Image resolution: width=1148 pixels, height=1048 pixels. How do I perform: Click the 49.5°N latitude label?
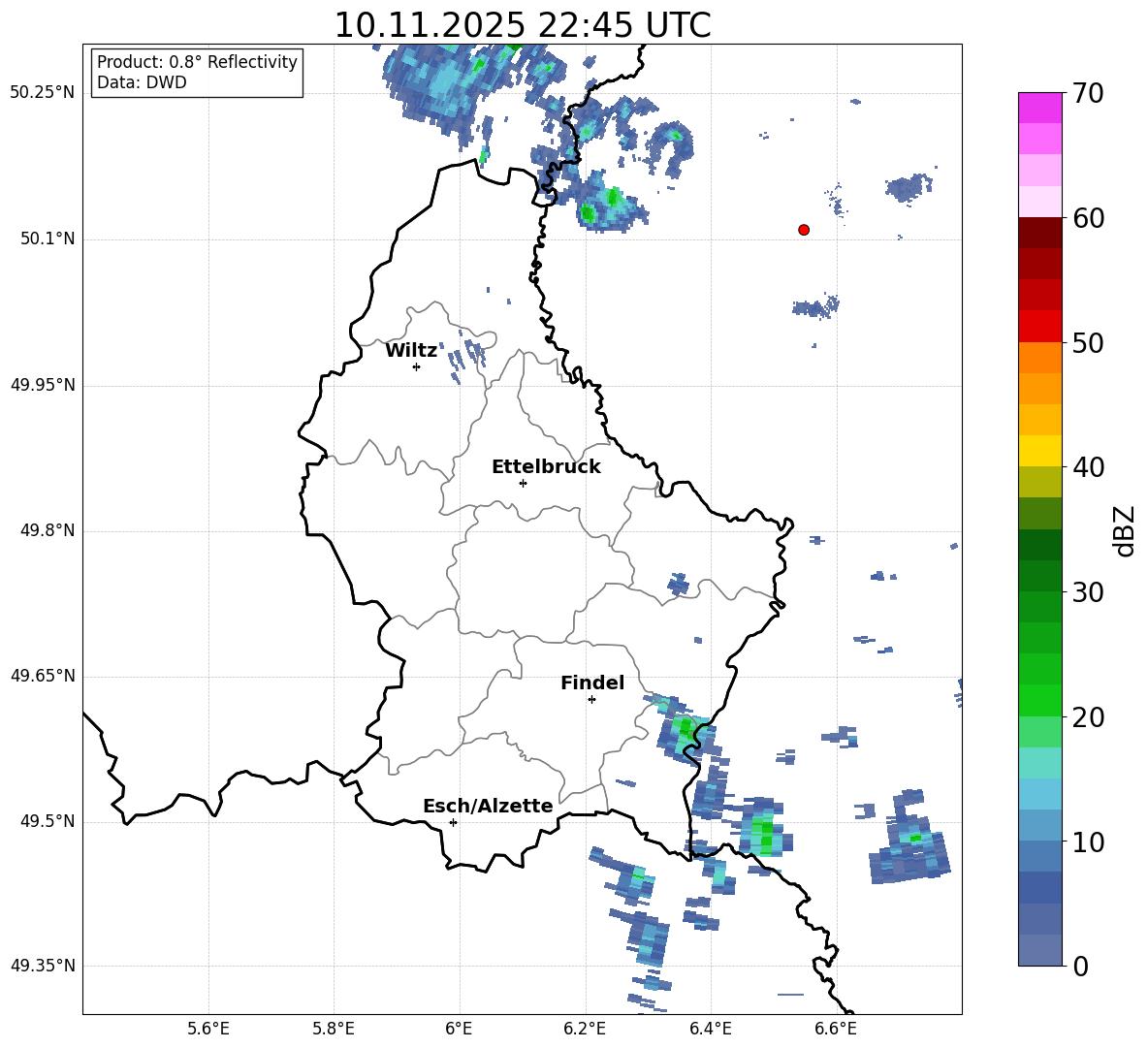tap(48, 821)
